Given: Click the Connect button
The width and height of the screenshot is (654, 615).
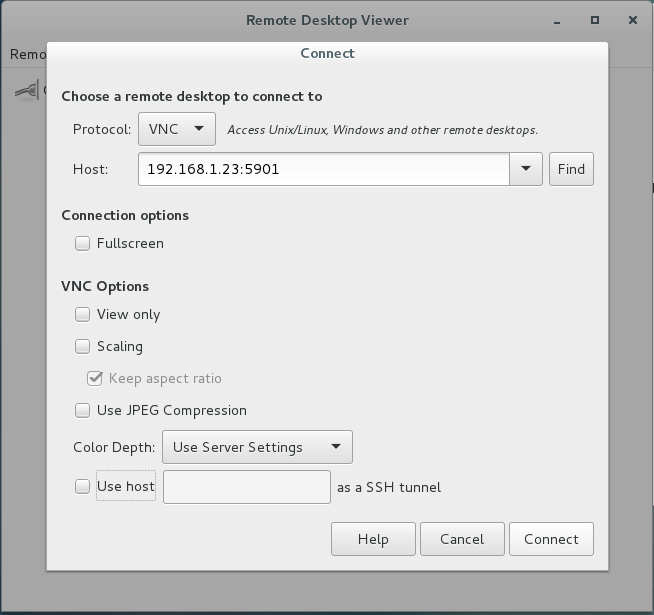Looking at the screenshot, I should [551, 539].
